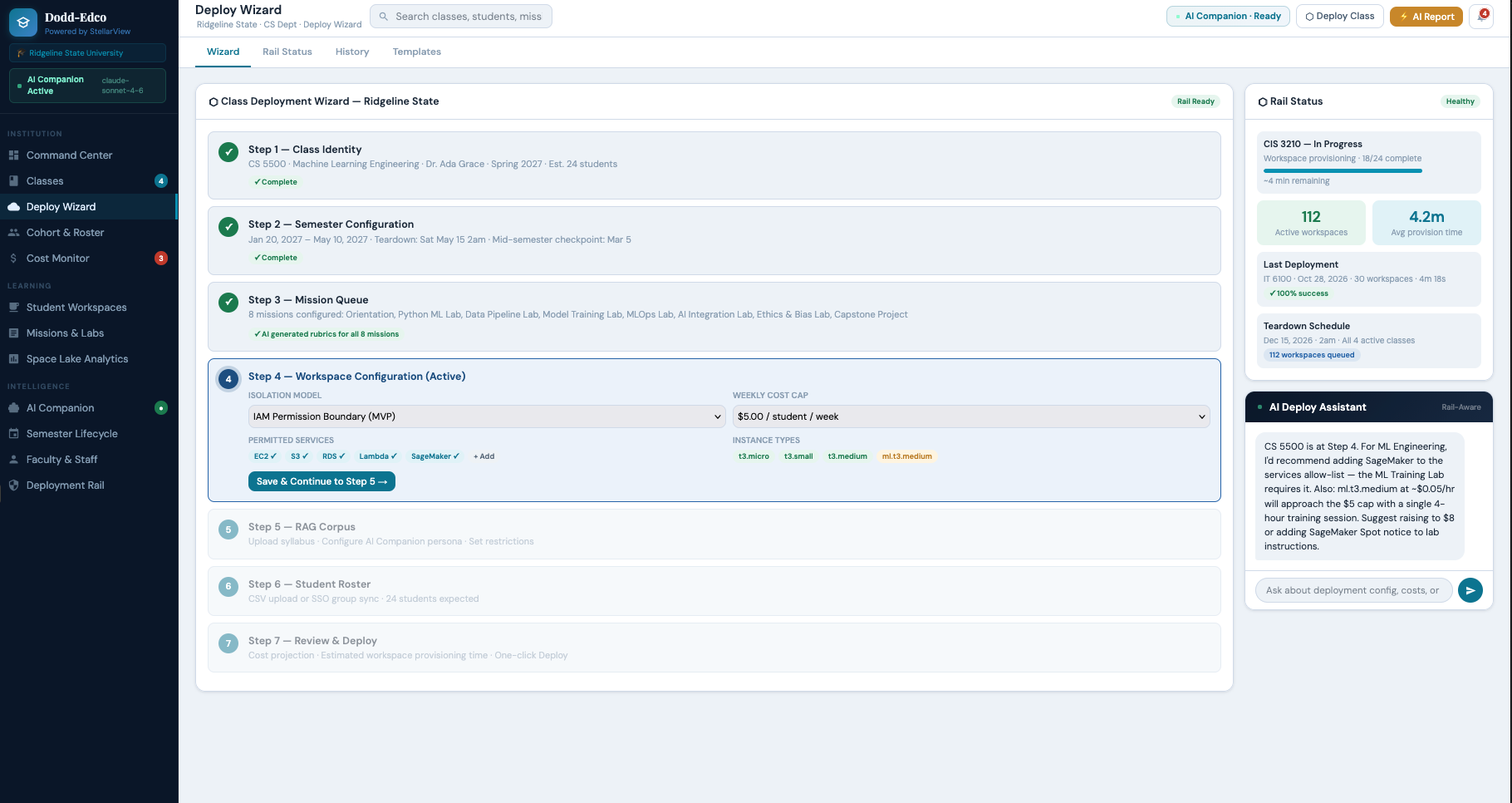Click the Space Lake Analytics chart icon

(x=13, y=359)
